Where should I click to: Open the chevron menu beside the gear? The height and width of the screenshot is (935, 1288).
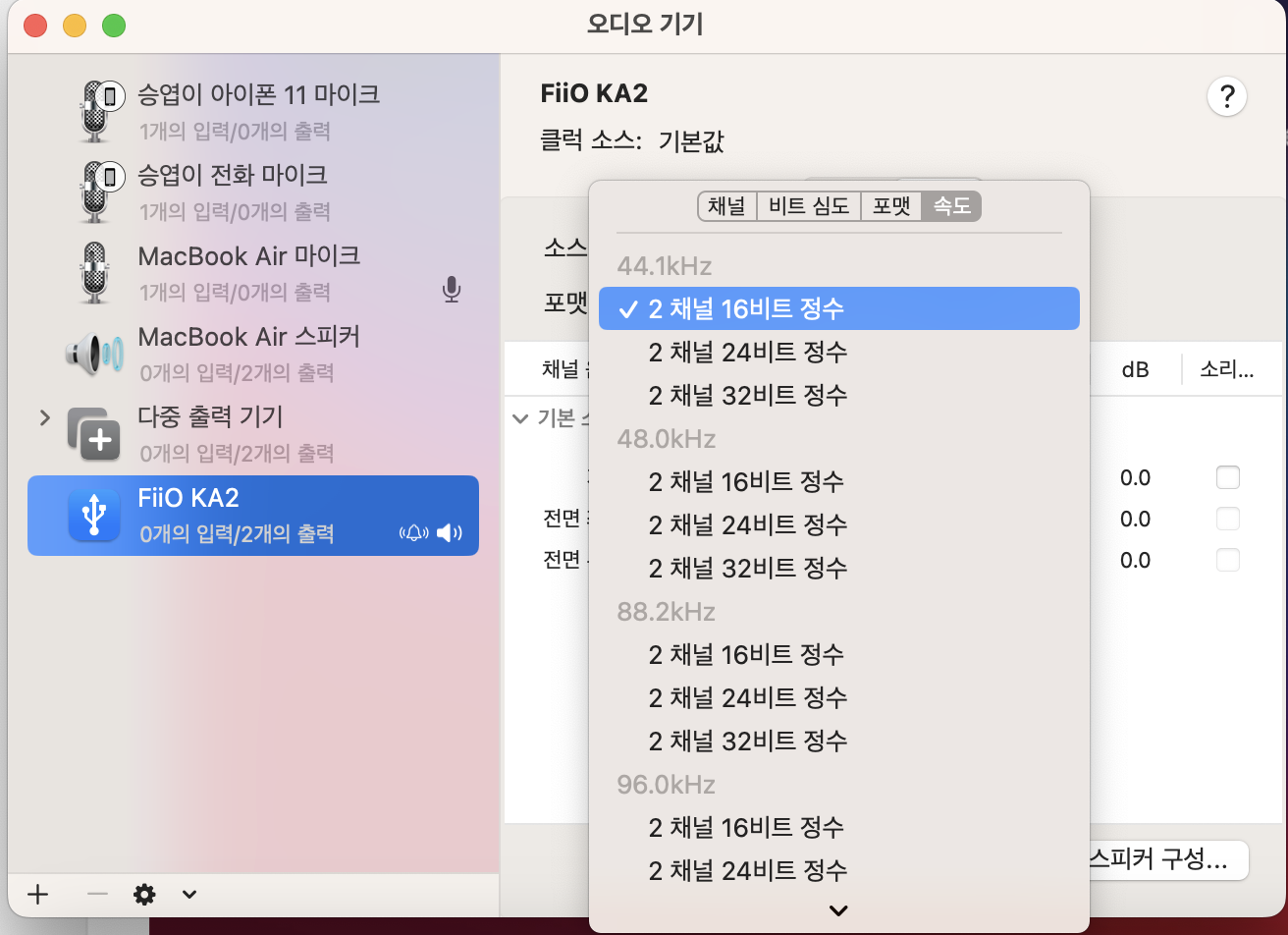pos(189,894)
